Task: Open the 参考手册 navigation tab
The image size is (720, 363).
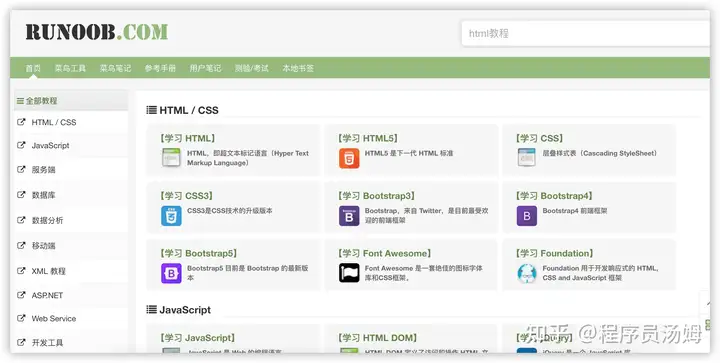Action: click(x=160, y=68)
